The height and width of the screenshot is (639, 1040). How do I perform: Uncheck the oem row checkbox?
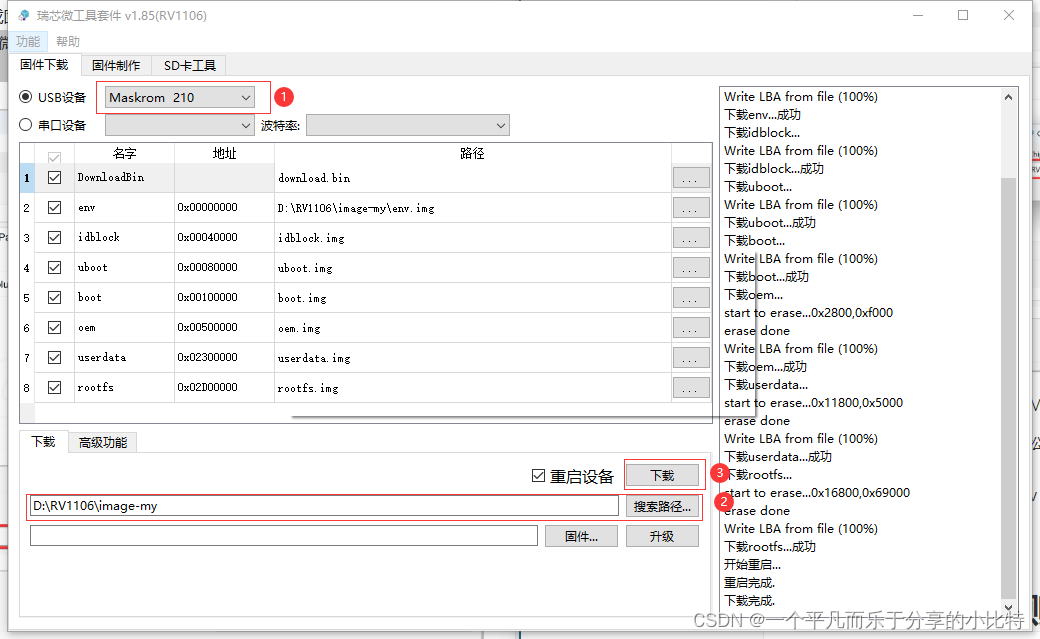tap(54, 327)
